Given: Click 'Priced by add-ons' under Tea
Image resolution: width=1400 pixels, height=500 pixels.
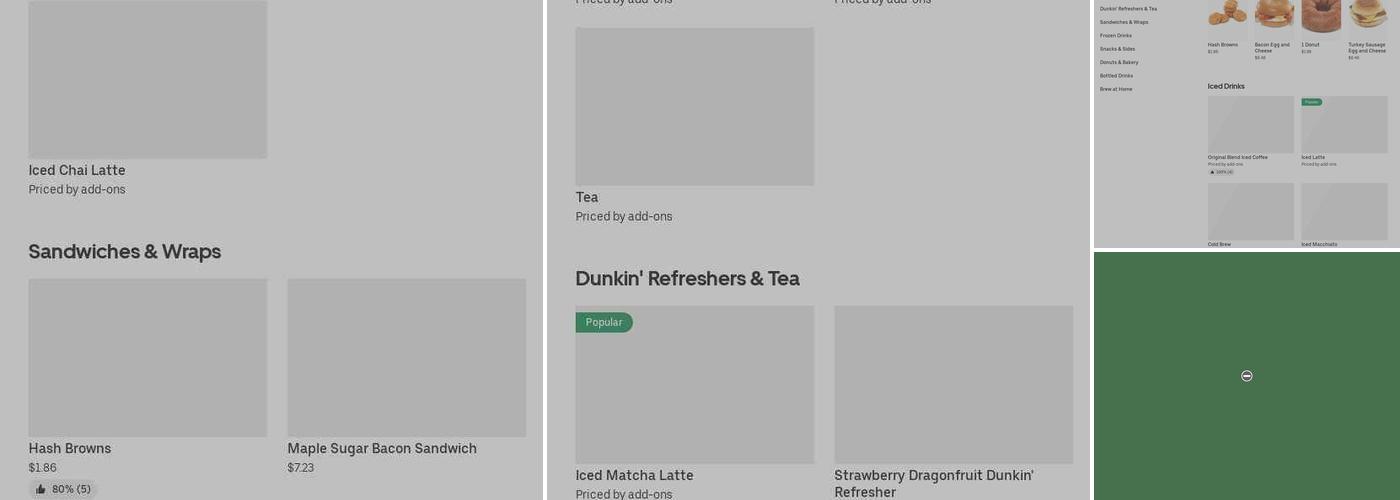Looking at the screenshot, I should (x=624, y=217).
